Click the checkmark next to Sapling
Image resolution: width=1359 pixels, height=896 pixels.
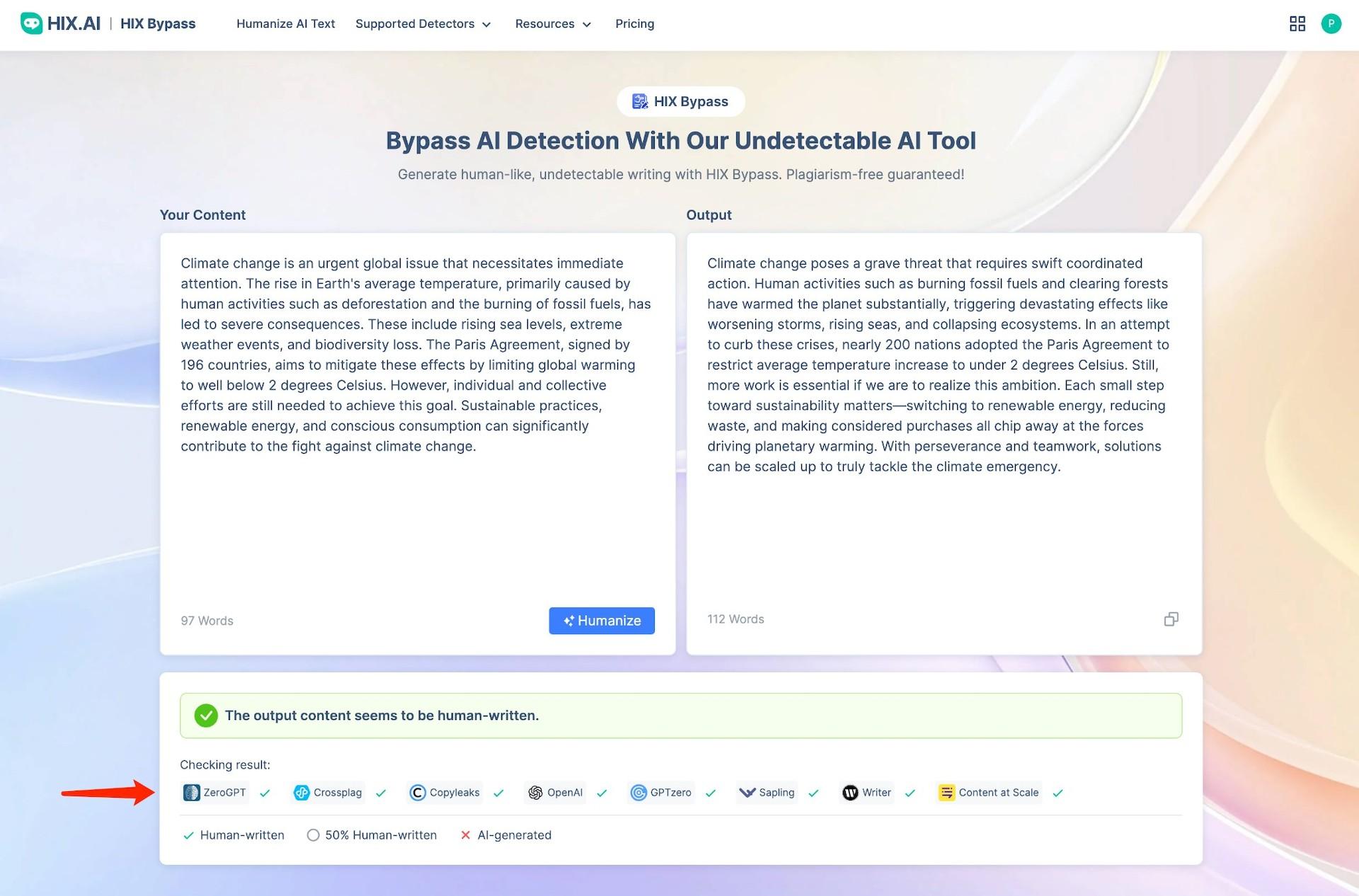coord(813,793)
